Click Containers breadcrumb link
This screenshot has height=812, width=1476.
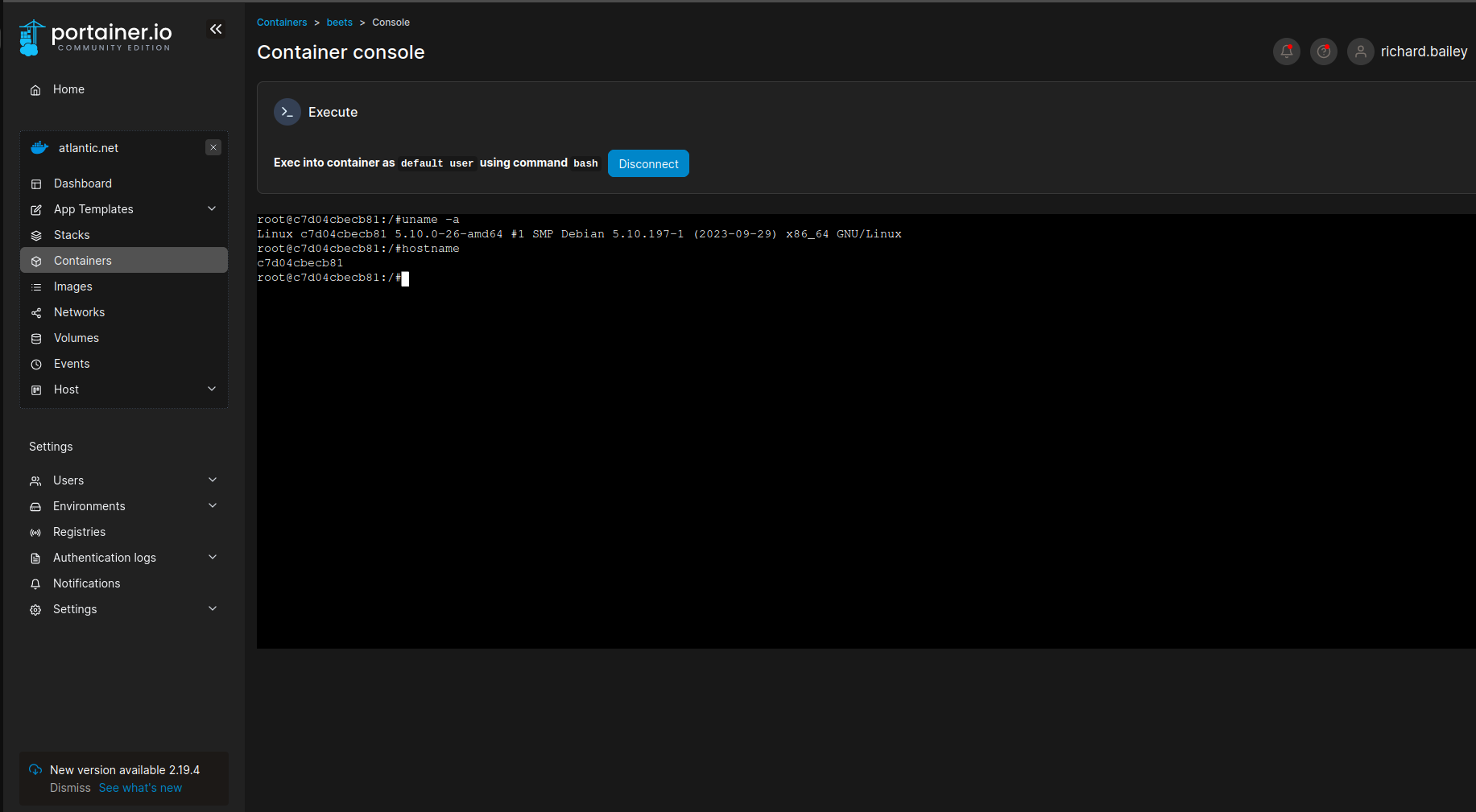point(282,23)
